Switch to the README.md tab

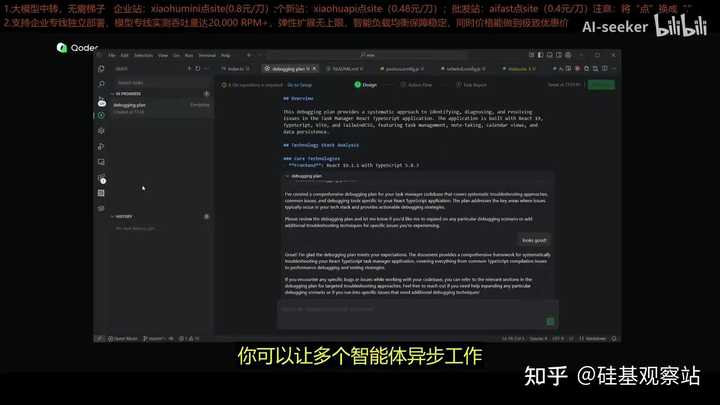346,69
